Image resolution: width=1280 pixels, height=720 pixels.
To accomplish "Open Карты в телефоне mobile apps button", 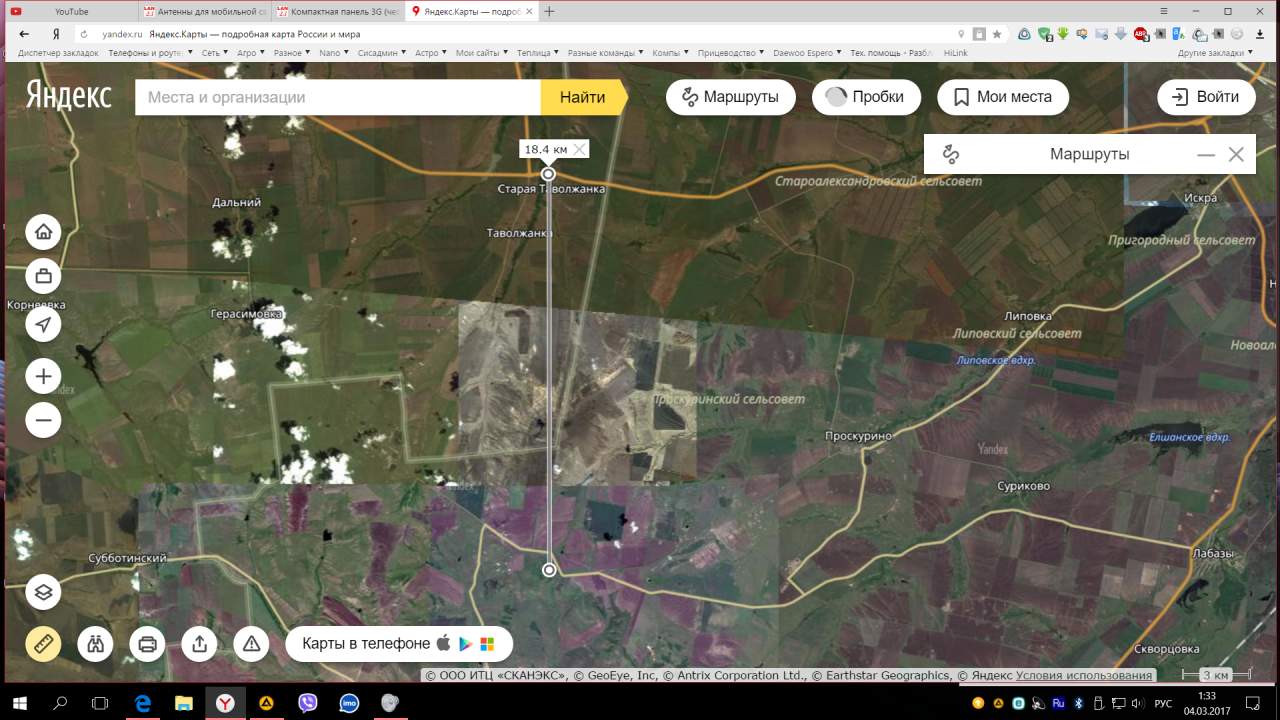I will (x=399, y=644).
